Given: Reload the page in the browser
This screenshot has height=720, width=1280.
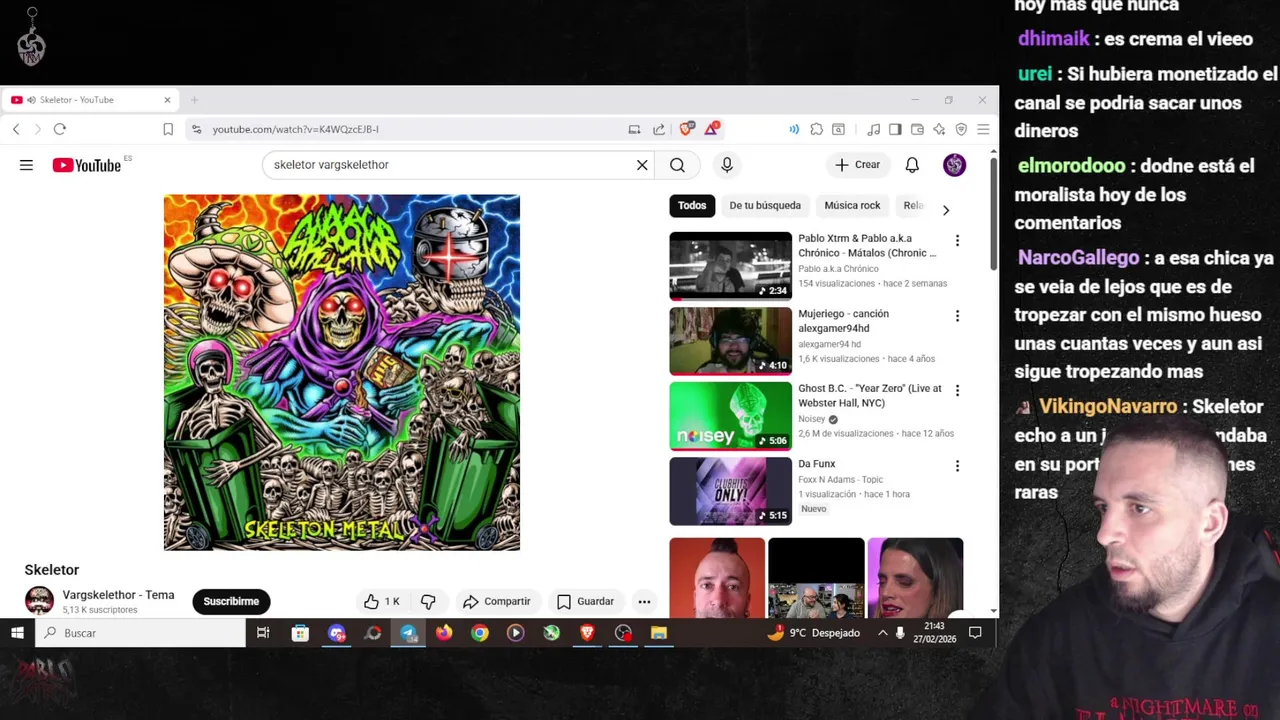Looking at the screenshot, I should pos(60,129).
